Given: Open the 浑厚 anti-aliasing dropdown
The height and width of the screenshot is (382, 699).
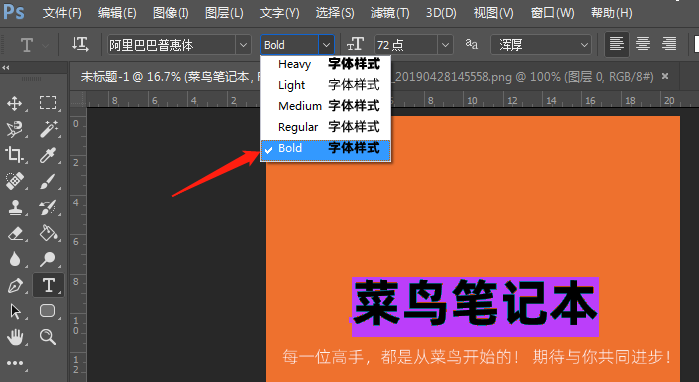Looking at the screenshot, I should [x=541, y=45].
